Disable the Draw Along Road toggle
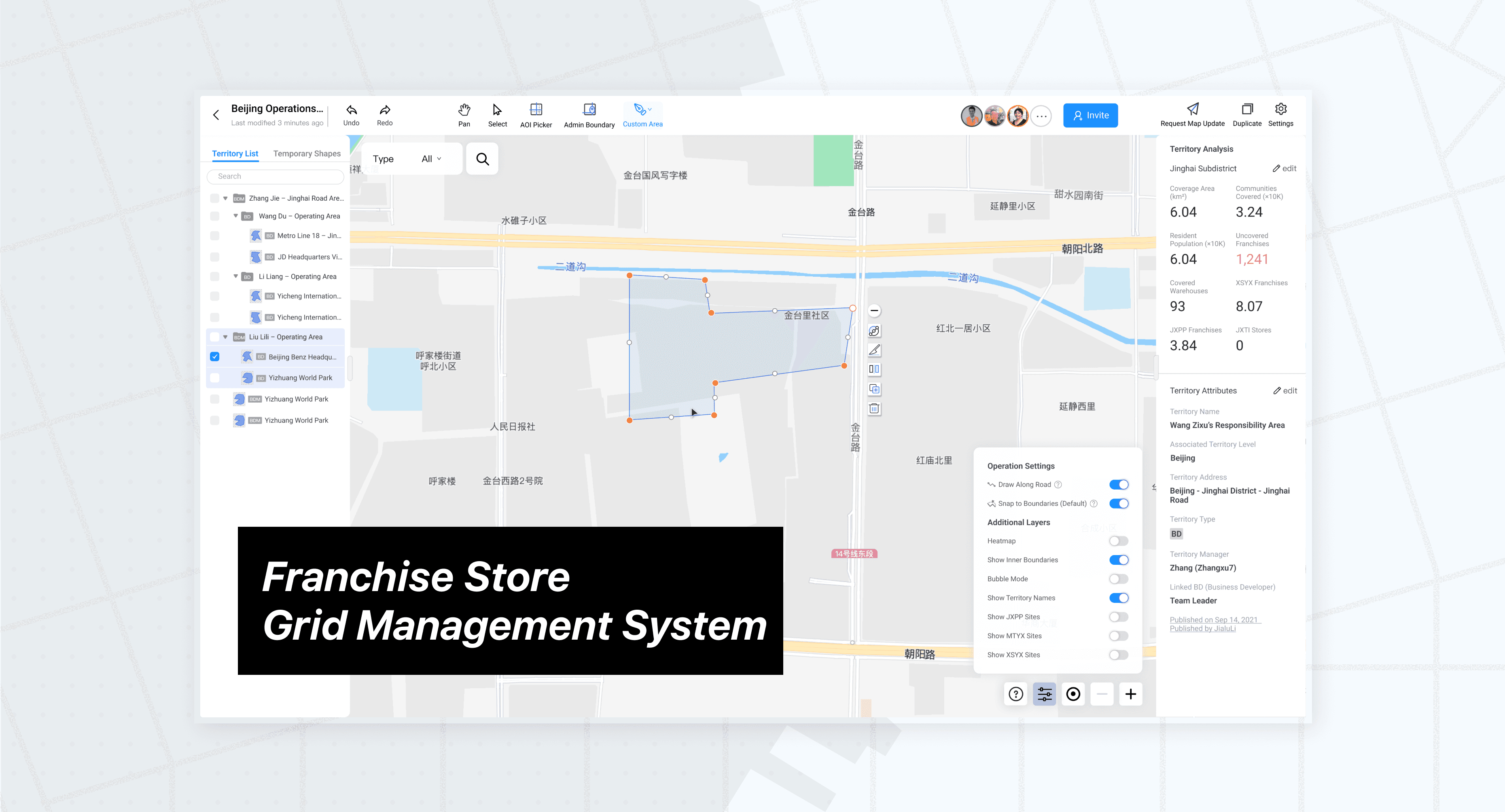The height and width of the screenshot is (812, 1505). click(x=1118, y=484)
